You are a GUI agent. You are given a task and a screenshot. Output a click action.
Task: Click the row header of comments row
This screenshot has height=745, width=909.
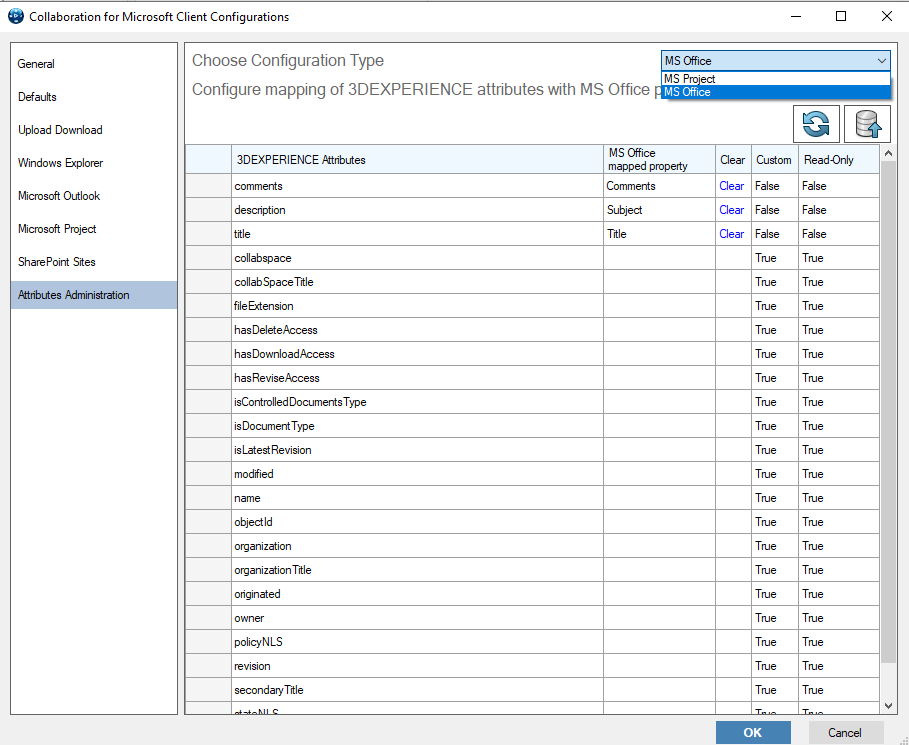[x=209, y=186]
